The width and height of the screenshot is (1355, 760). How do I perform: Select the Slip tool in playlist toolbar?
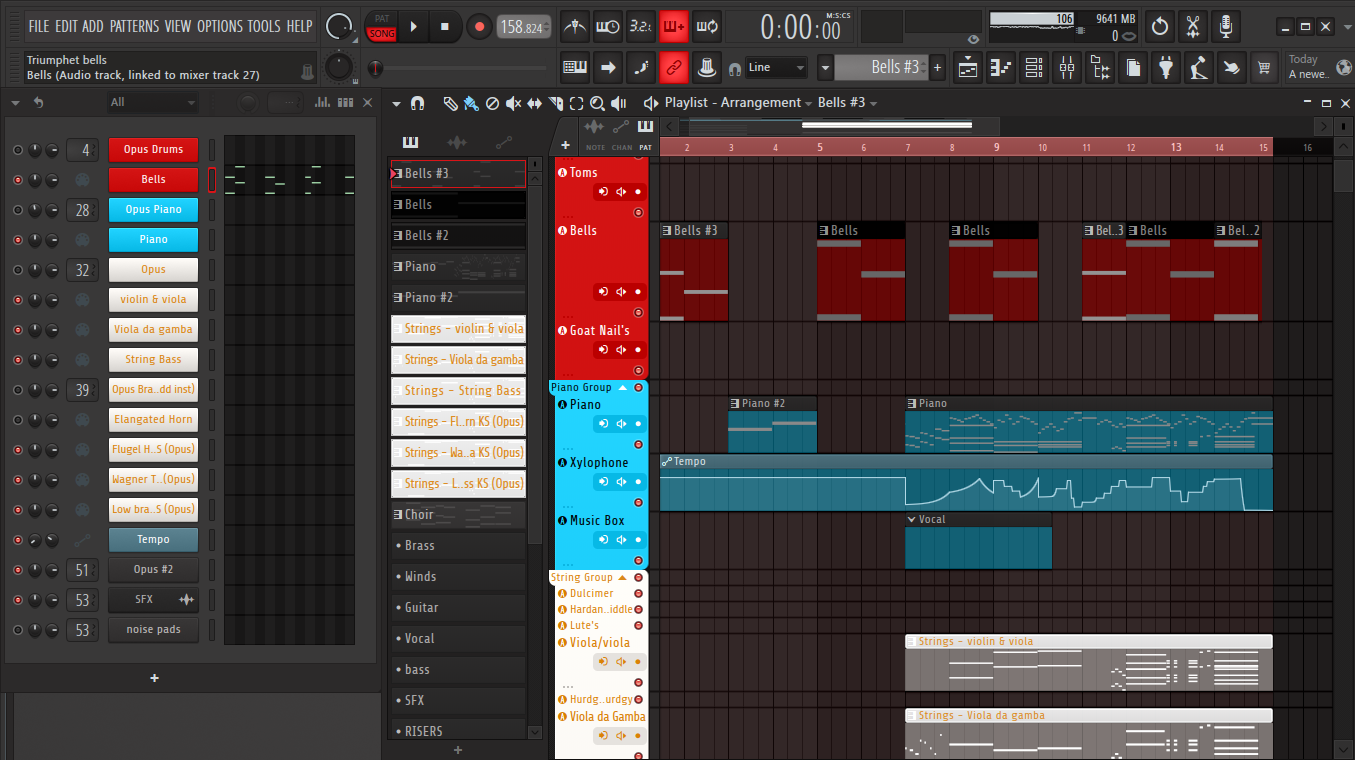tap(534, 103)
